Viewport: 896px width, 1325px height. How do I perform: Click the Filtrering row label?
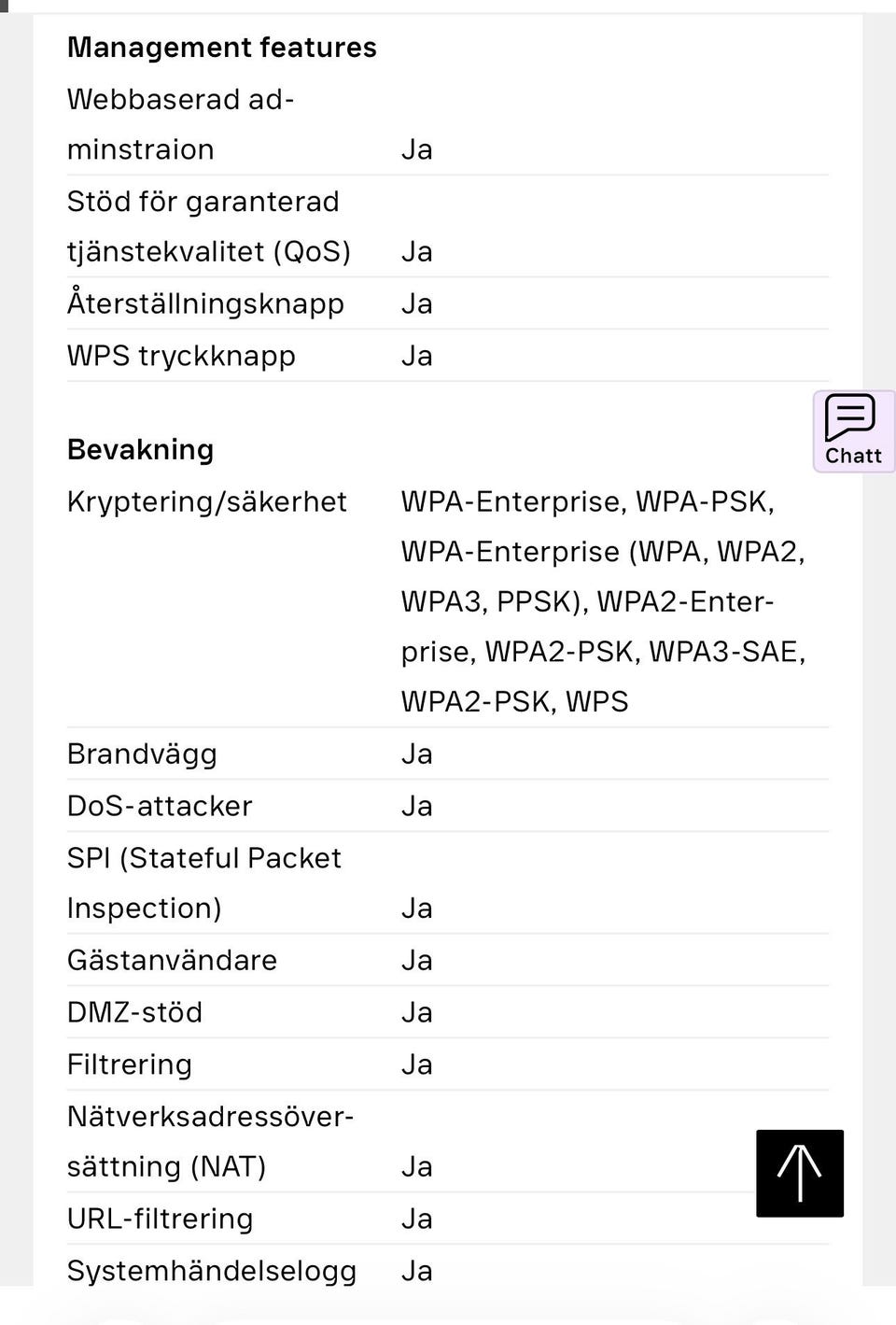point(130,1065)
